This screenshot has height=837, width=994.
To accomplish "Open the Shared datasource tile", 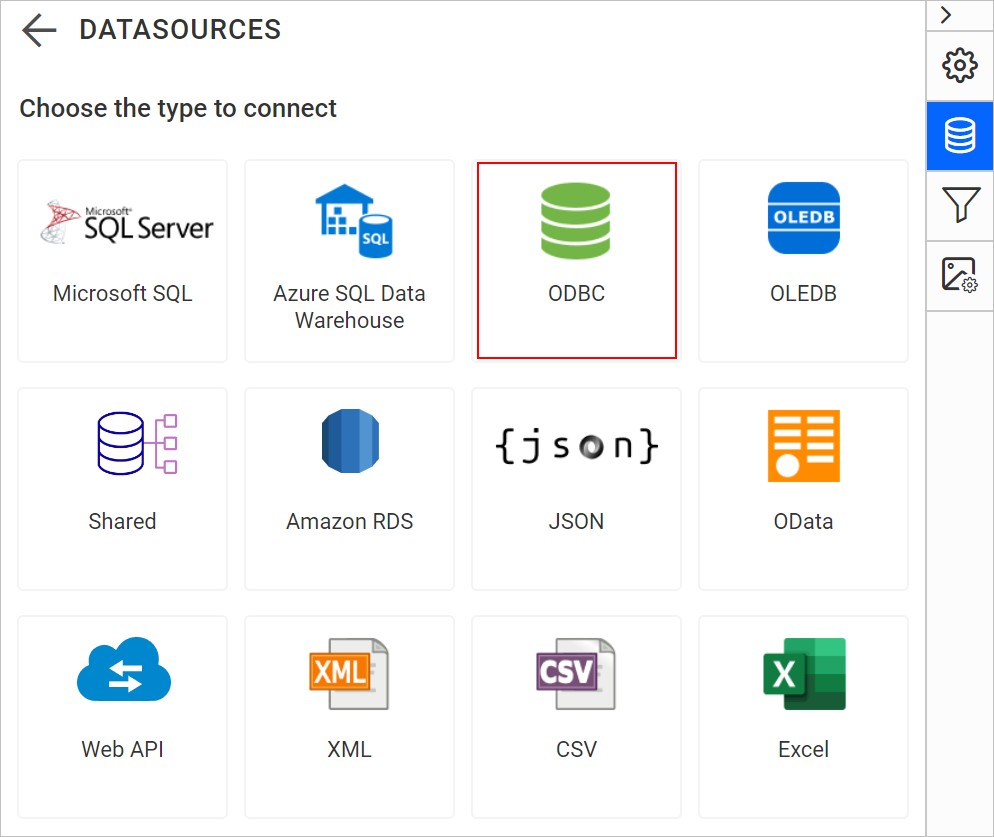I will coord(122,489).
